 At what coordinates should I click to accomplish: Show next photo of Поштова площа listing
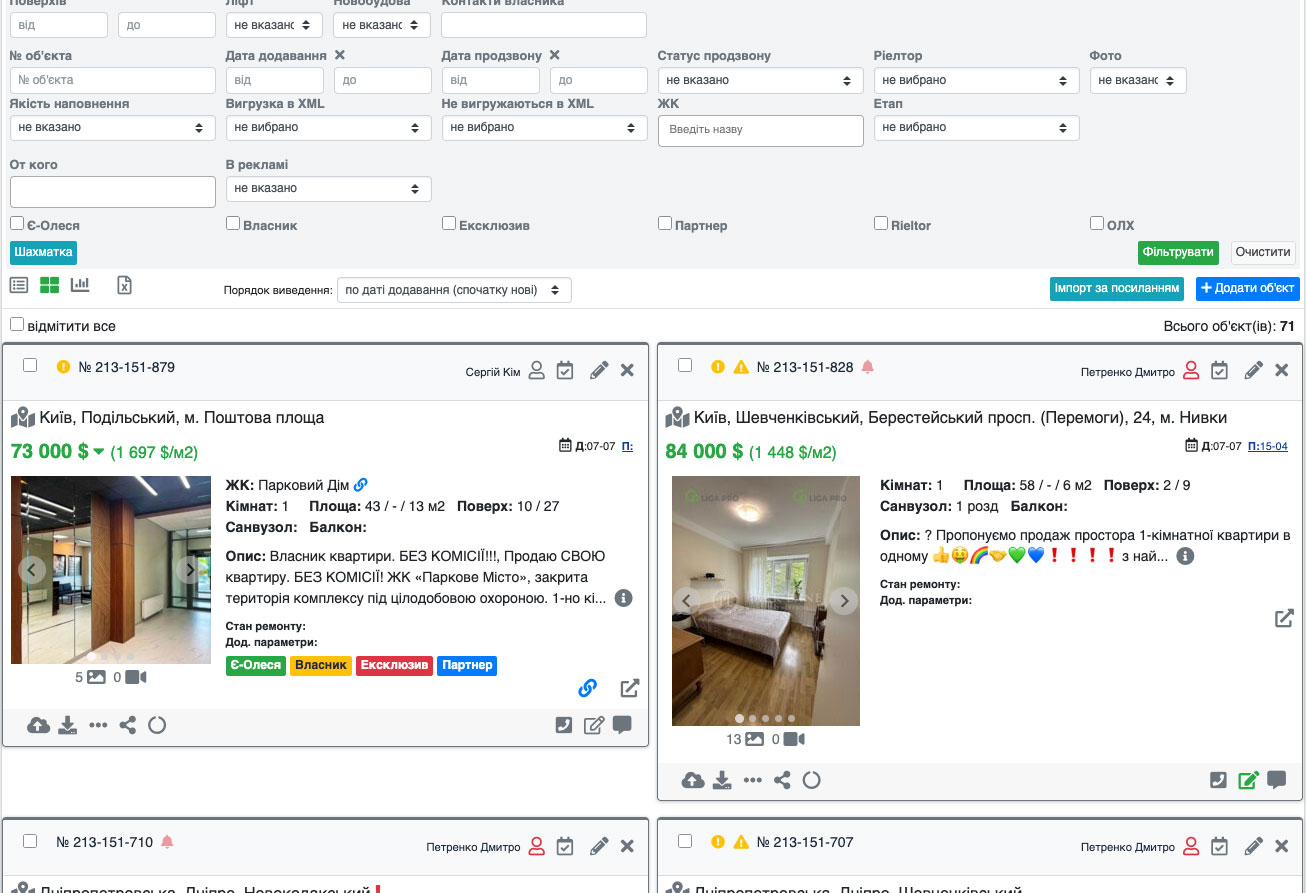click(x=190, y=569)
